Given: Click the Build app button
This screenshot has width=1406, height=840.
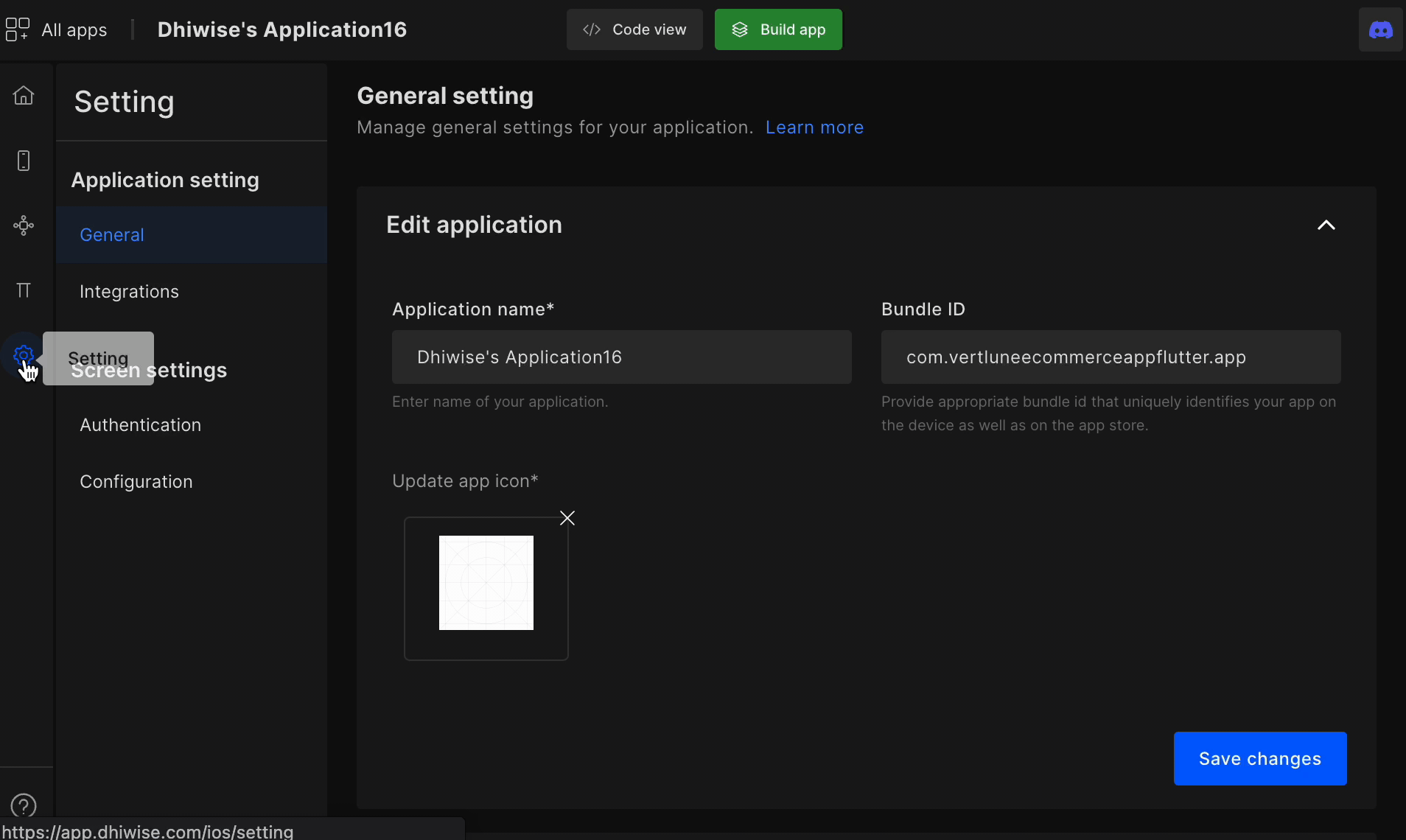Looking at the screenshot, I should pyautogui.click(x=778, y=29).
